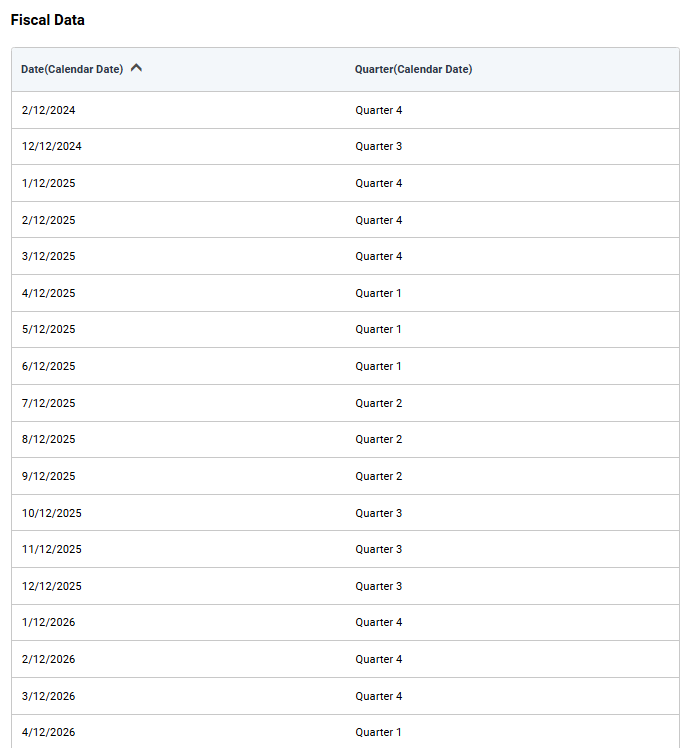
Task: Click the 10/12/2025 date cell
Action: [x=52, y=514]
